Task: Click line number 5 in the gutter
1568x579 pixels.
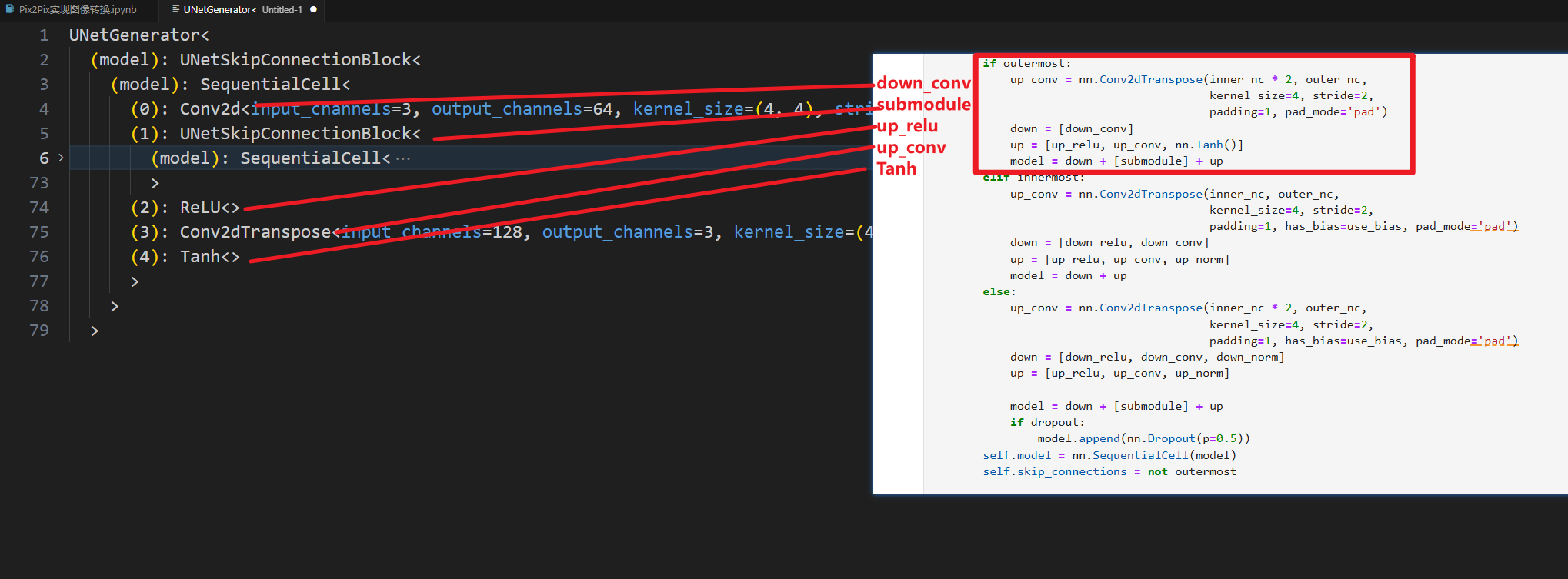Action: (44, 134)
